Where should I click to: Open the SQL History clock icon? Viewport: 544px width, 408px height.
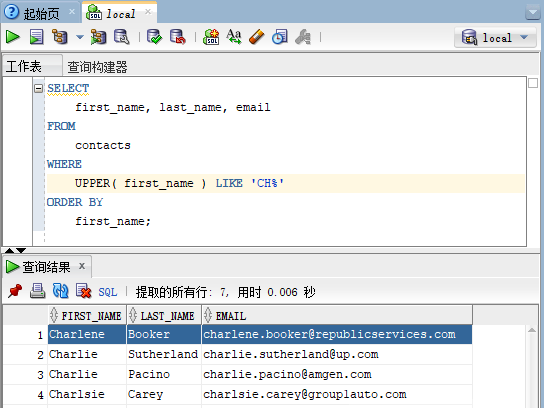pos(280,37)
